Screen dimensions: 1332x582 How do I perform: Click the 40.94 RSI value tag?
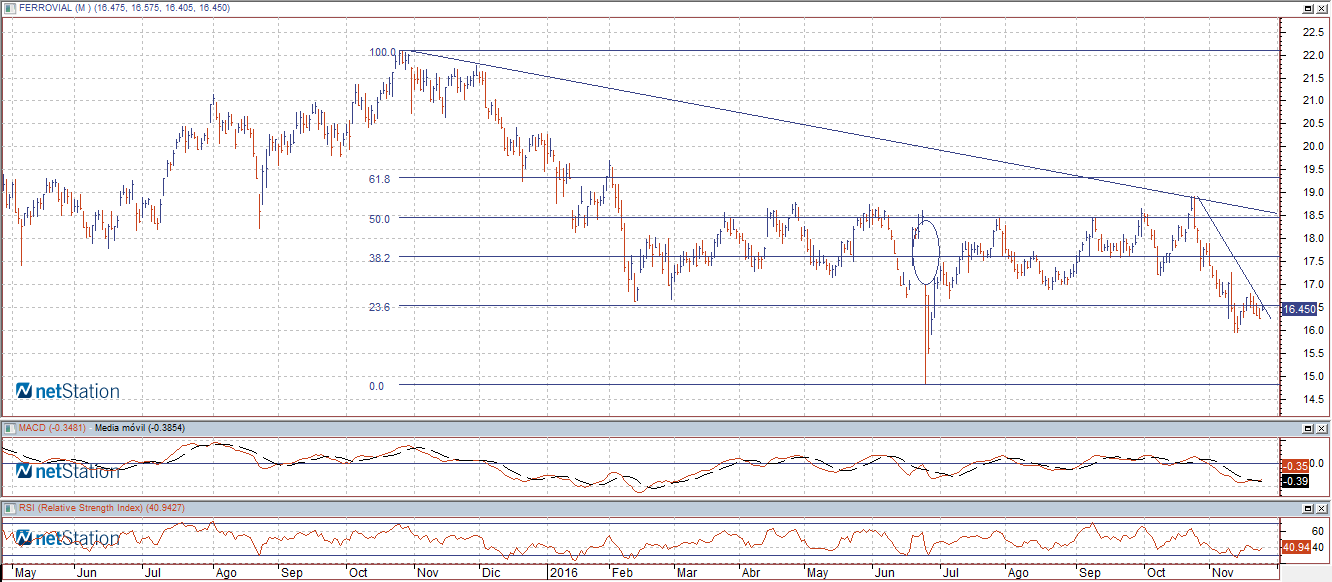(1296, 547)
